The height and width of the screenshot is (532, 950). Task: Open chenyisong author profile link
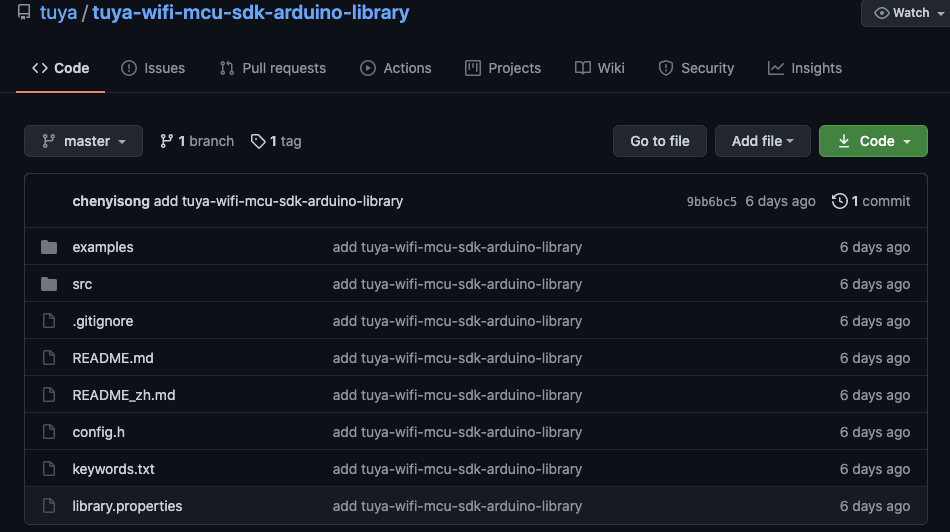[x=111, y=201]
